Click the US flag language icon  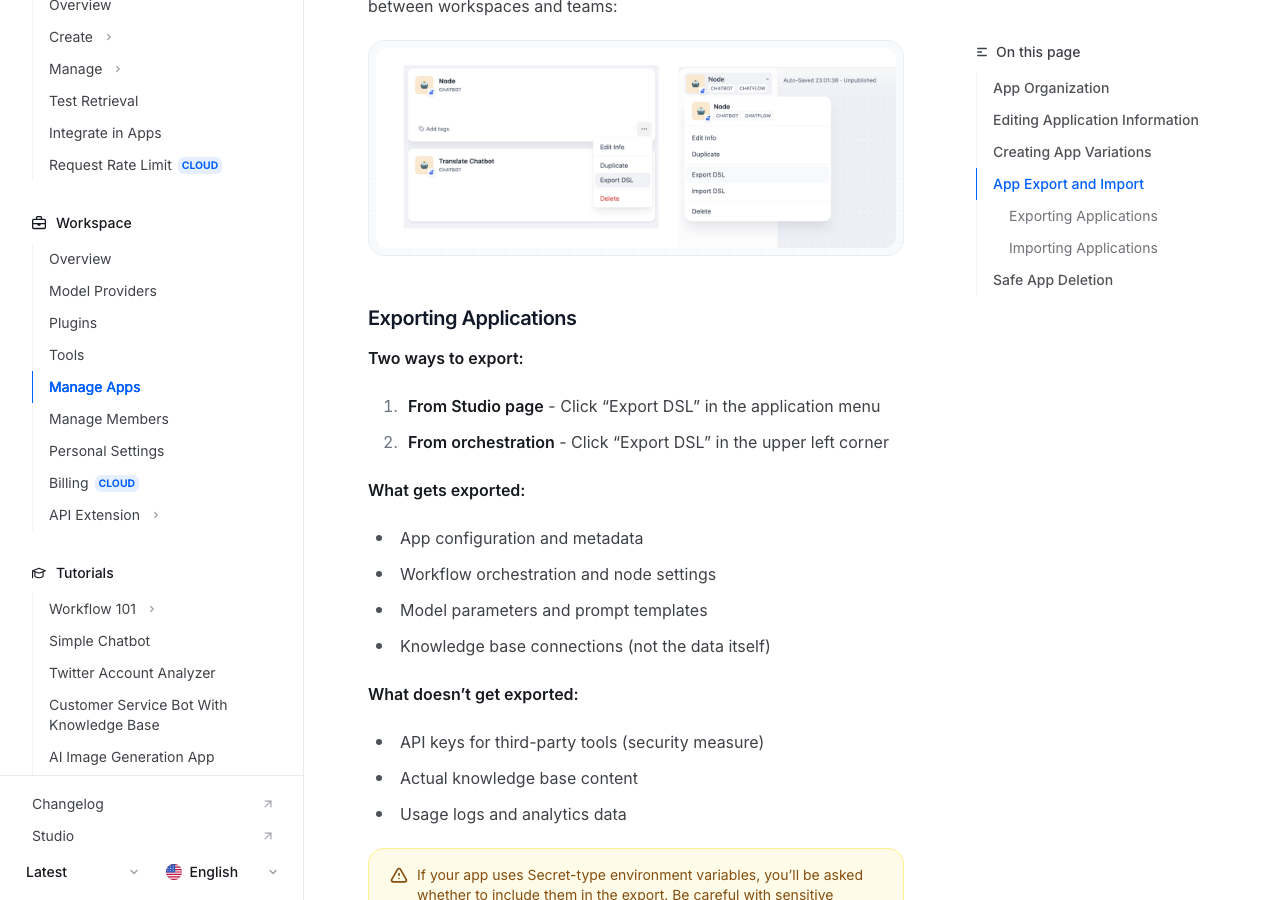click(x=174, y=872)
